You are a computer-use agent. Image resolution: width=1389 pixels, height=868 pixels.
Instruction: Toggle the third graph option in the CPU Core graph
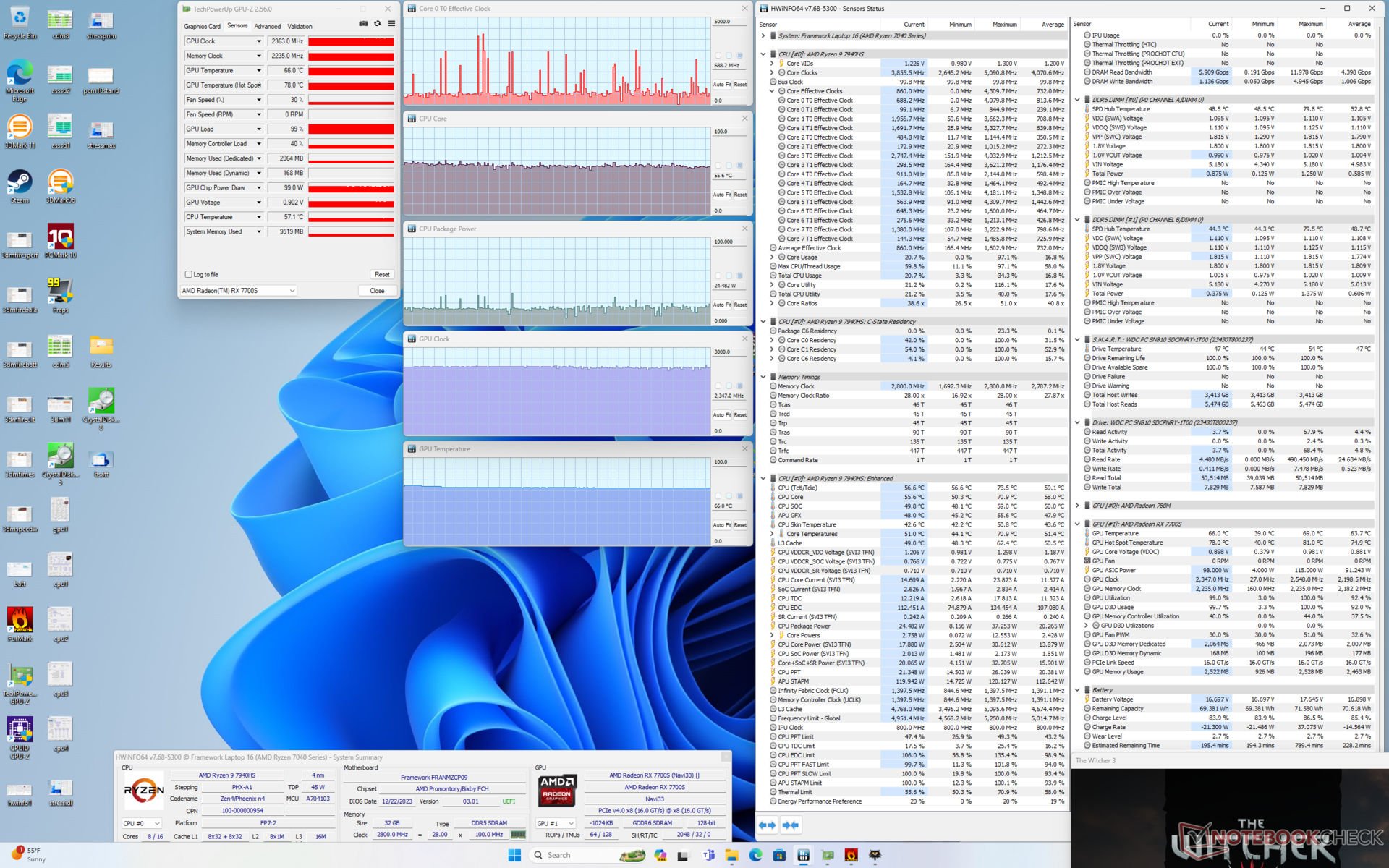click(x=739, y=166)
